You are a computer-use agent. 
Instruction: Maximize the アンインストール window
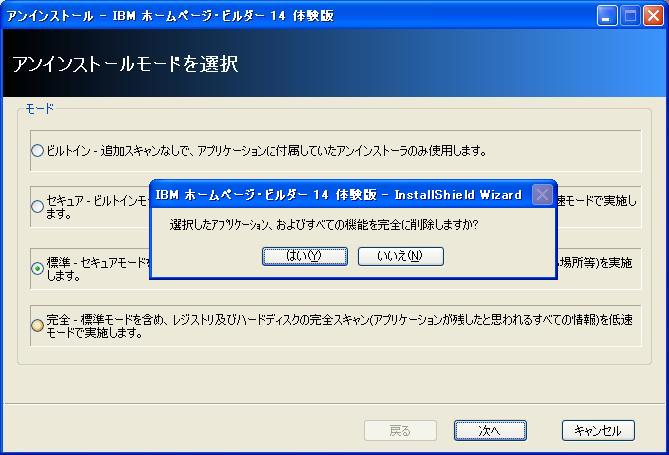pos(630,16)
